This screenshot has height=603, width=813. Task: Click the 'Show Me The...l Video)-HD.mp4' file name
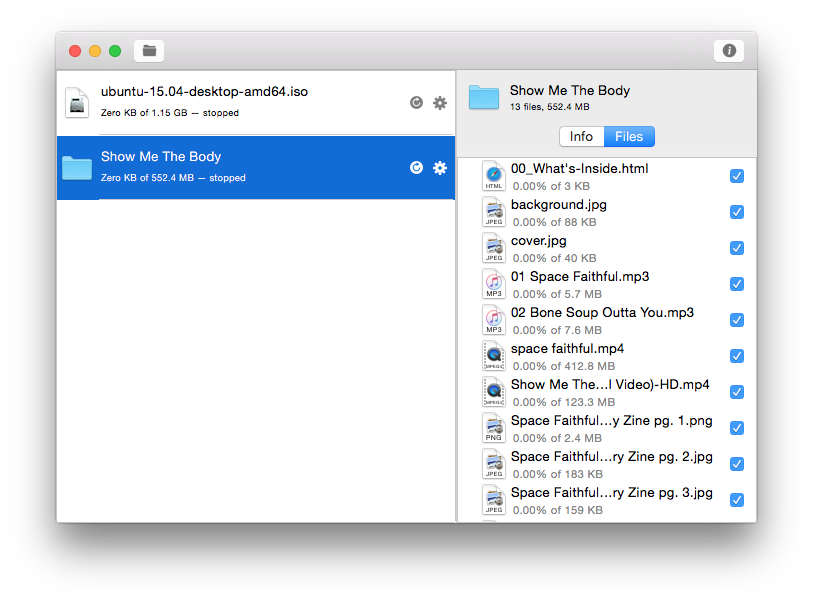point(610,385)
